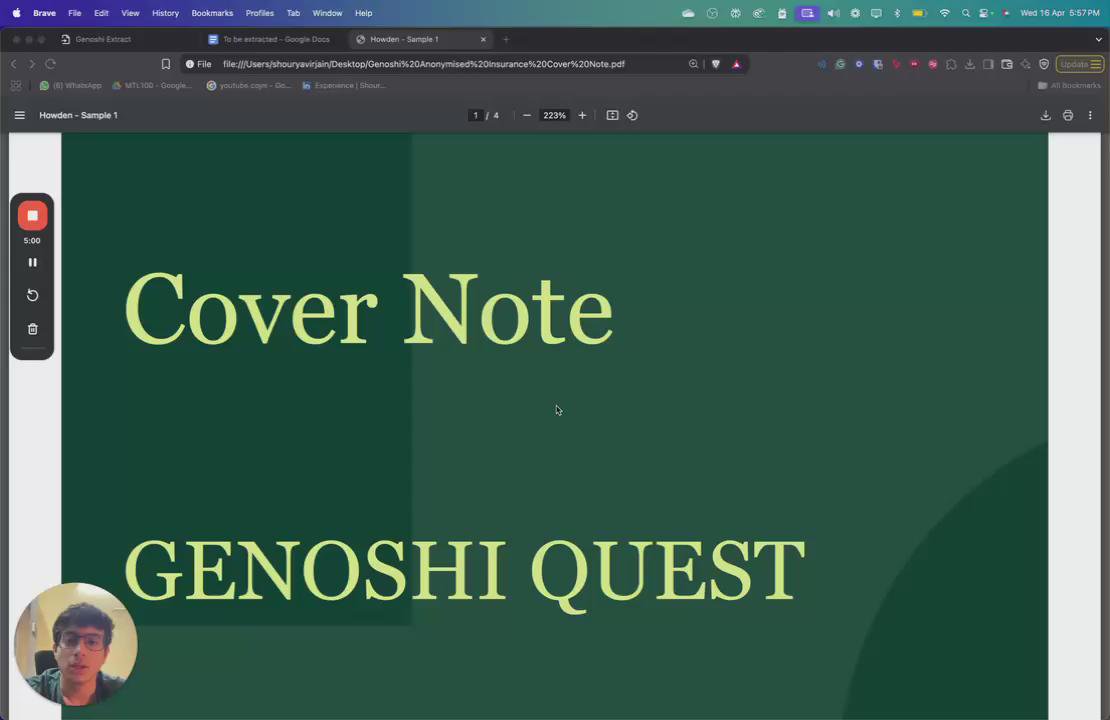Screen dimensions: 1110x720
Task: Reload the current page
Action: click(50, 64)
